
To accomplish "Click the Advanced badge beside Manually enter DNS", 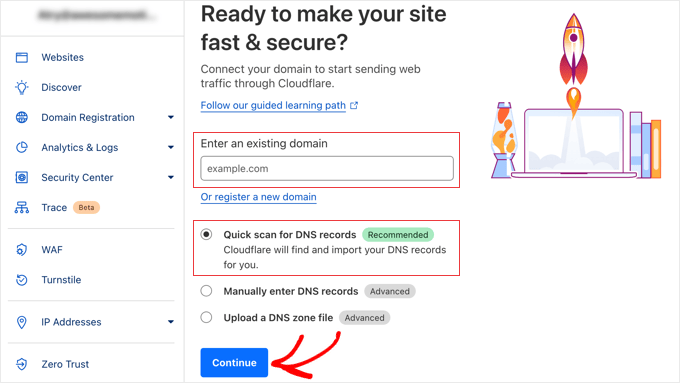I will coord(389,291).
